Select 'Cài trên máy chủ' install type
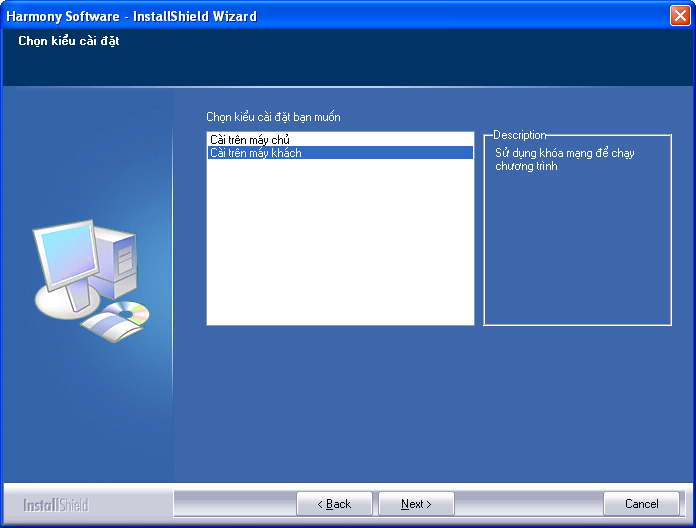 pyautogui.click(x=340, y=140)
